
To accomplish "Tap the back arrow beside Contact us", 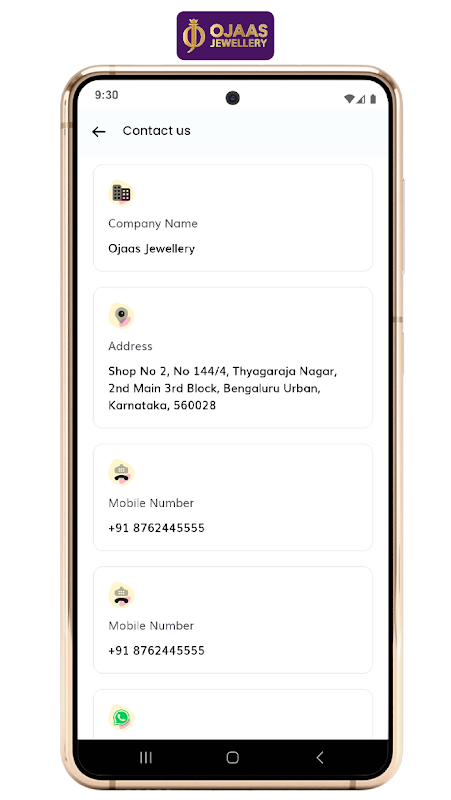I will [x=98, y=132].
